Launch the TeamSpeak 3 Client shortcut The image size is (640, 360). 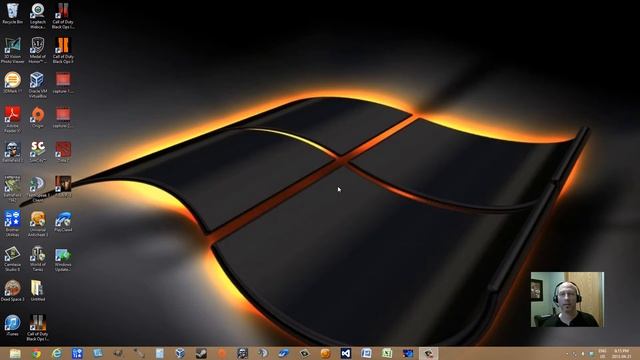38,189
